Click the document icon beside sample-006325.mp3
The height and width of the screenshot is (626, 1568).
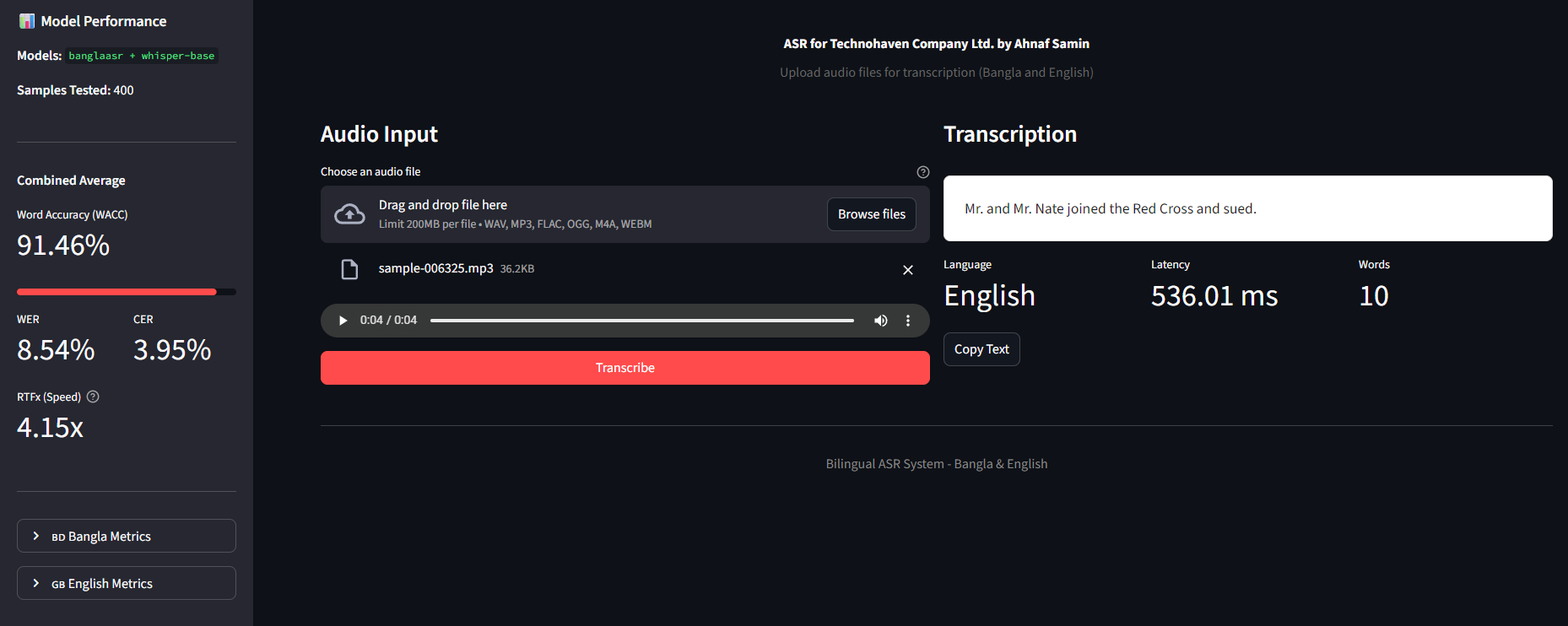pos(349,269)
